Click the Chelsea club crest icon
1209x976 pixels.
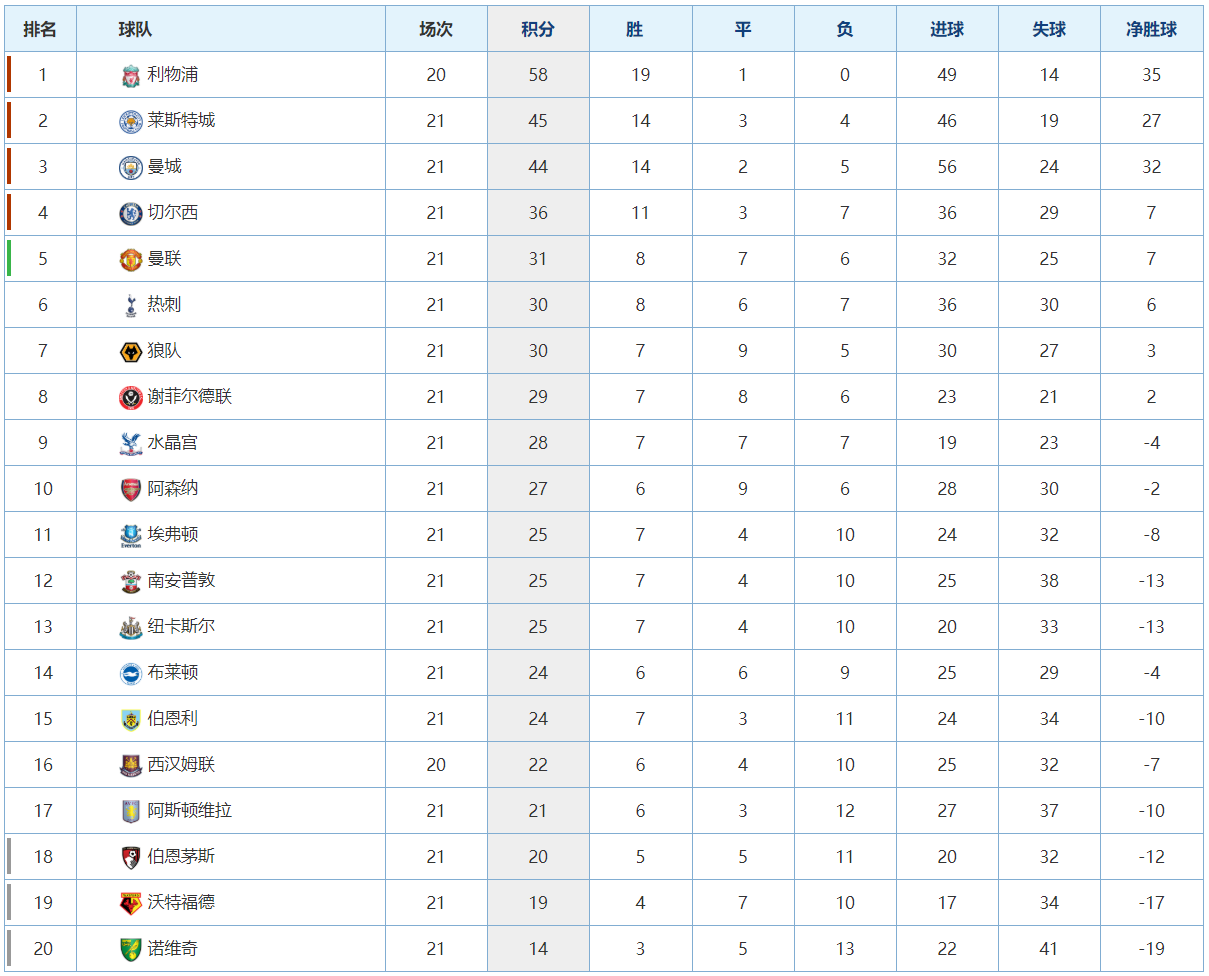[131, 213]
